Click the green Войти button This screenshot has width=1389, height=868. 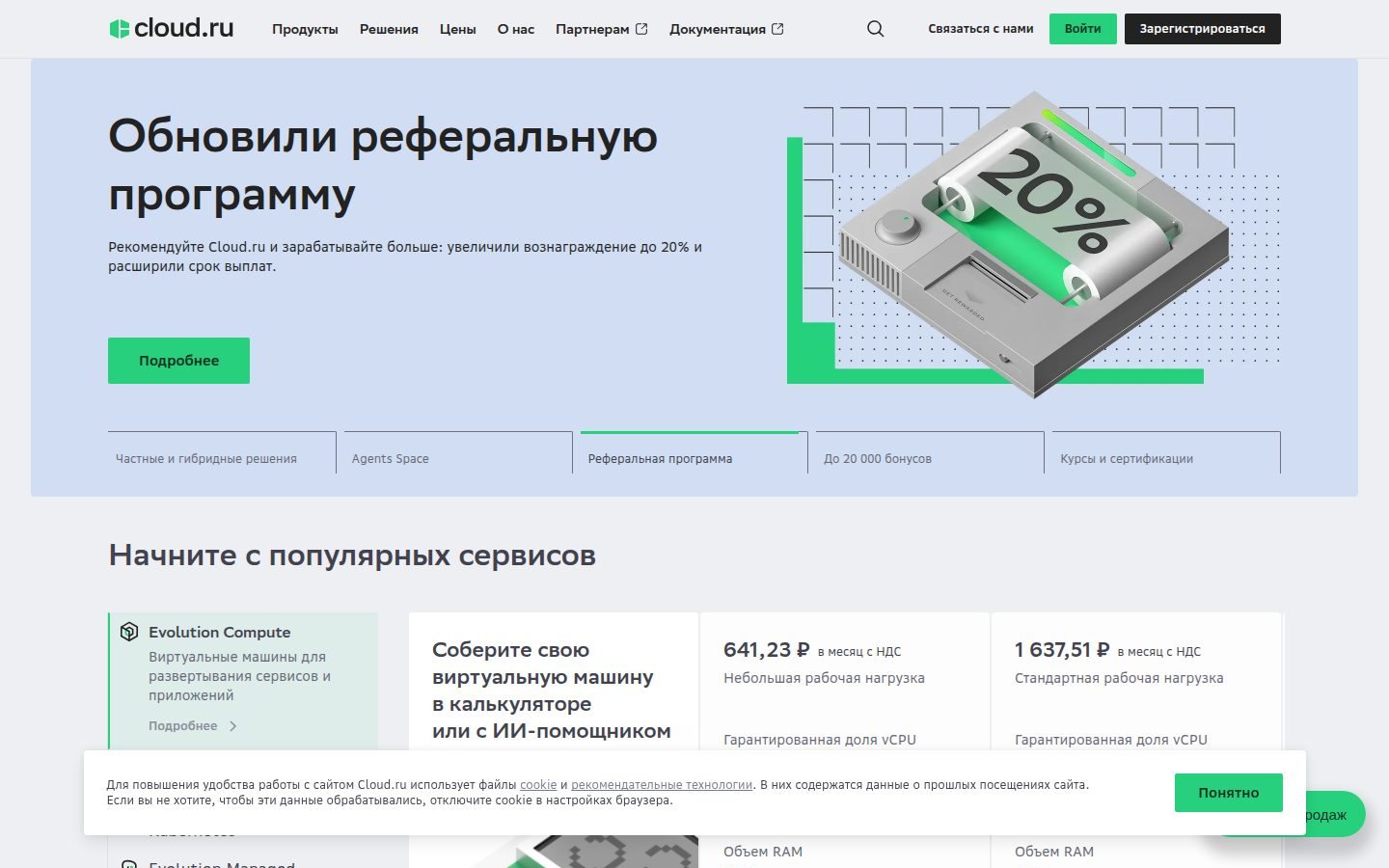[x=1083, y=29]
